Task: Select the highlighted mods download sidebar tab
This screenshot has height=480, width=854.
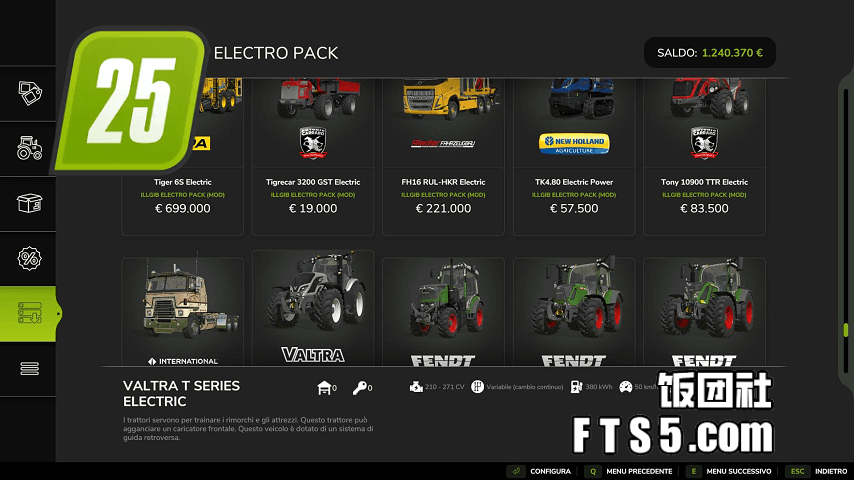Action: click(28, 314)
